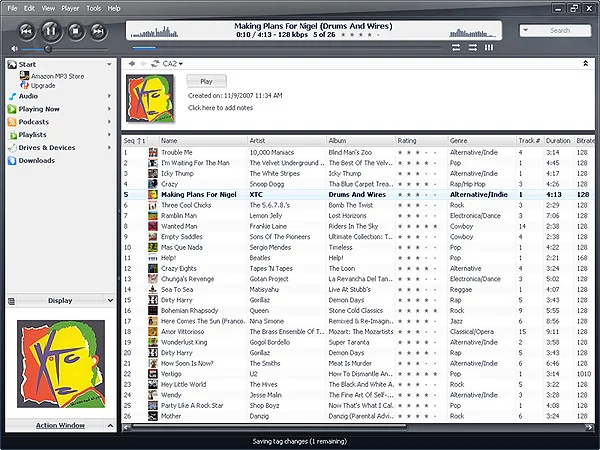This screenshot has height=450, width=600.
Task: Click the volume slider handle
Action: click(48, 49)
